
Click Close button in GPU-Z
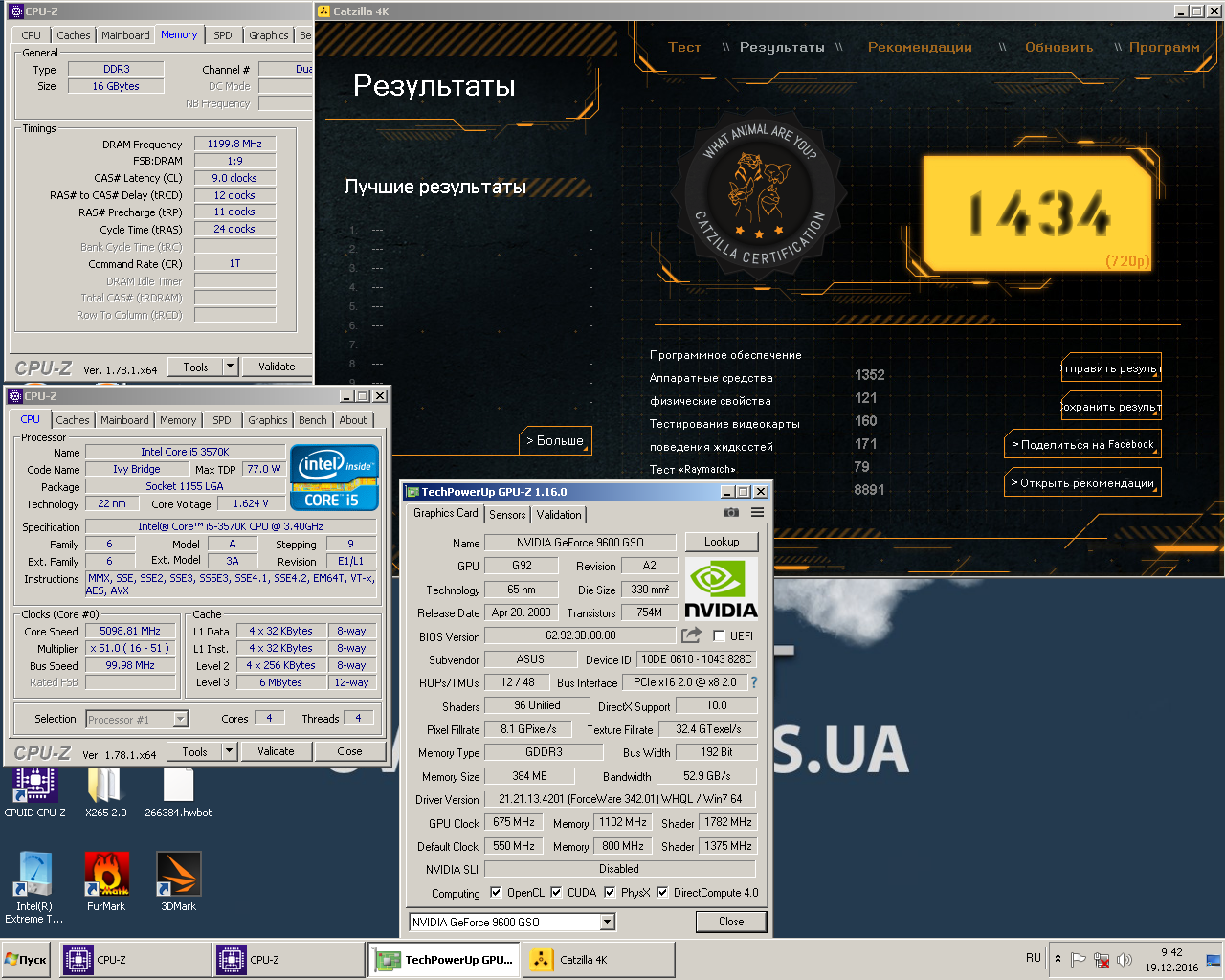(x=731, y=922)
